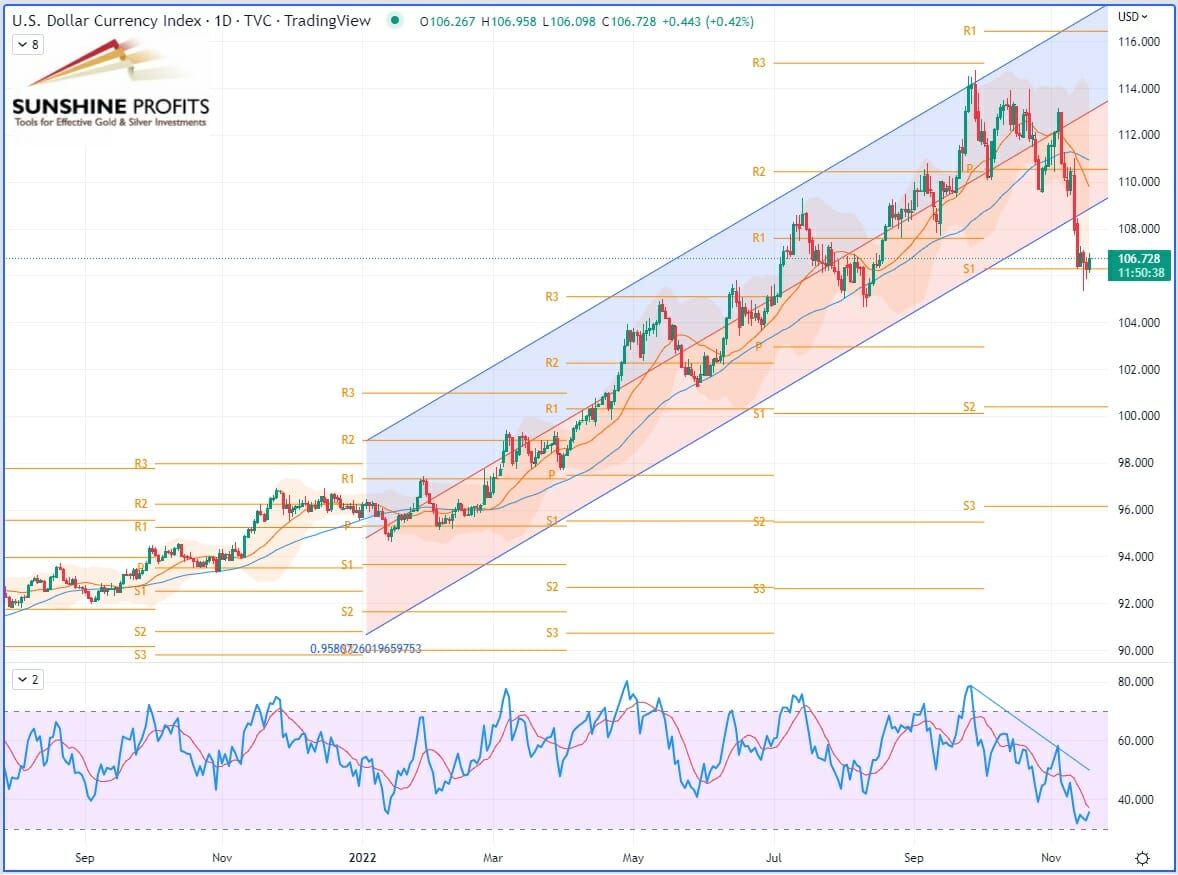Select the topmost R1 pivot label

969,31
